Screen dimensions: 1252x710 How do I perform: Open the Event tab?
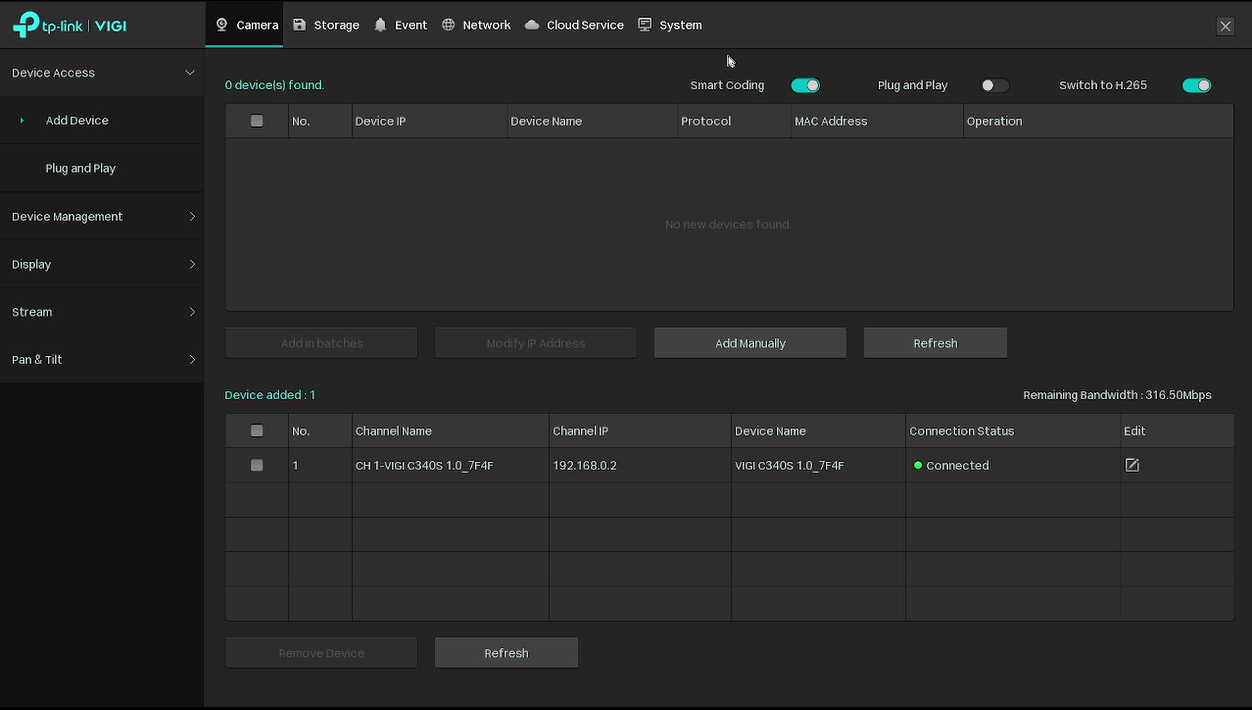point(400,25)
